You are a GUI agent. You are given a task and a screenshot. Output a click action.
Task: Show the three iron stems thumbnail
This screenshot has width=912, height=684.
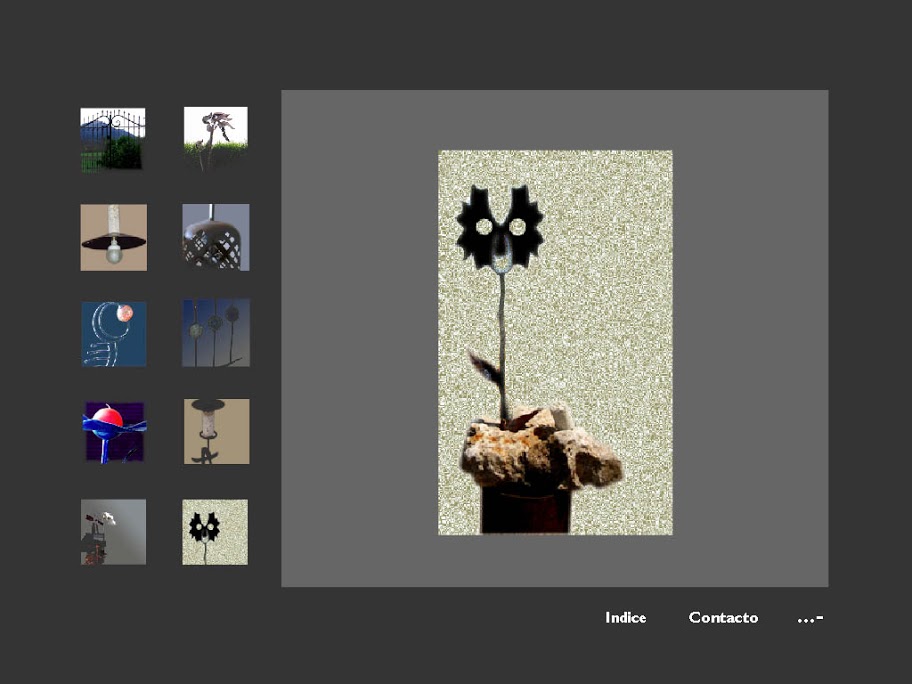pyautogui.click(x=215, y=333)
